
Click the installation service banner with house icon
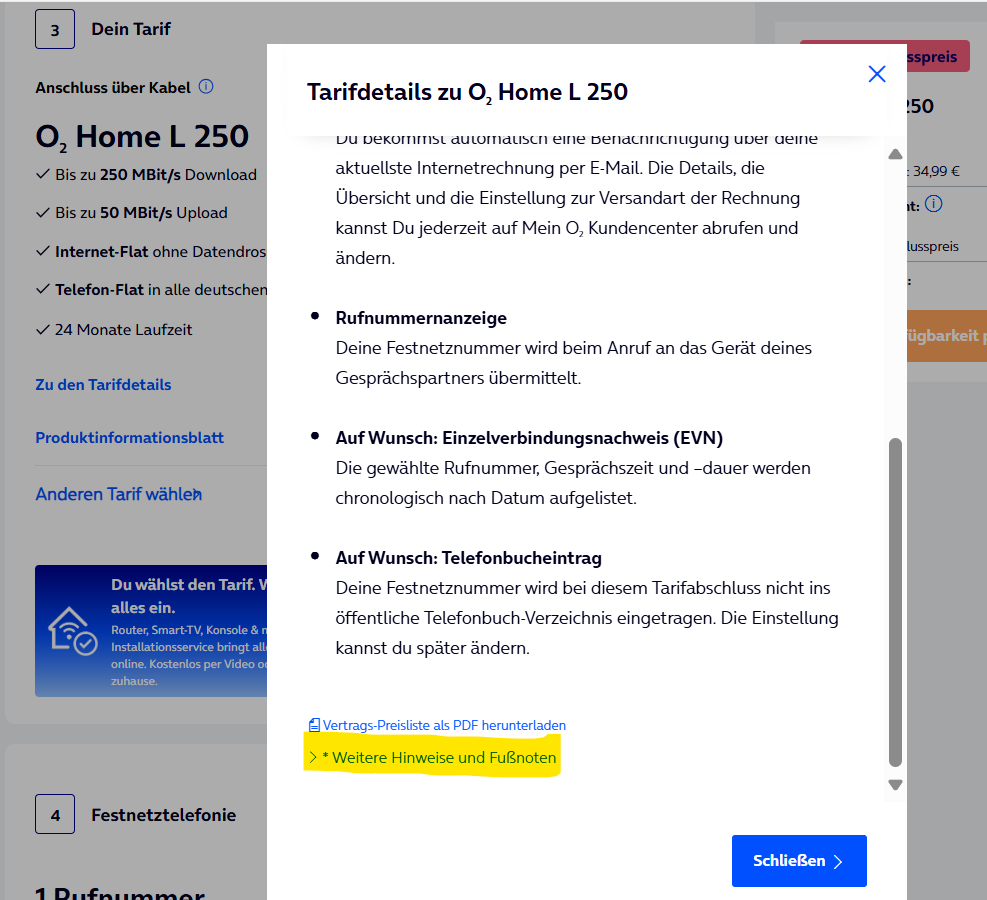[x=151, y=631]
